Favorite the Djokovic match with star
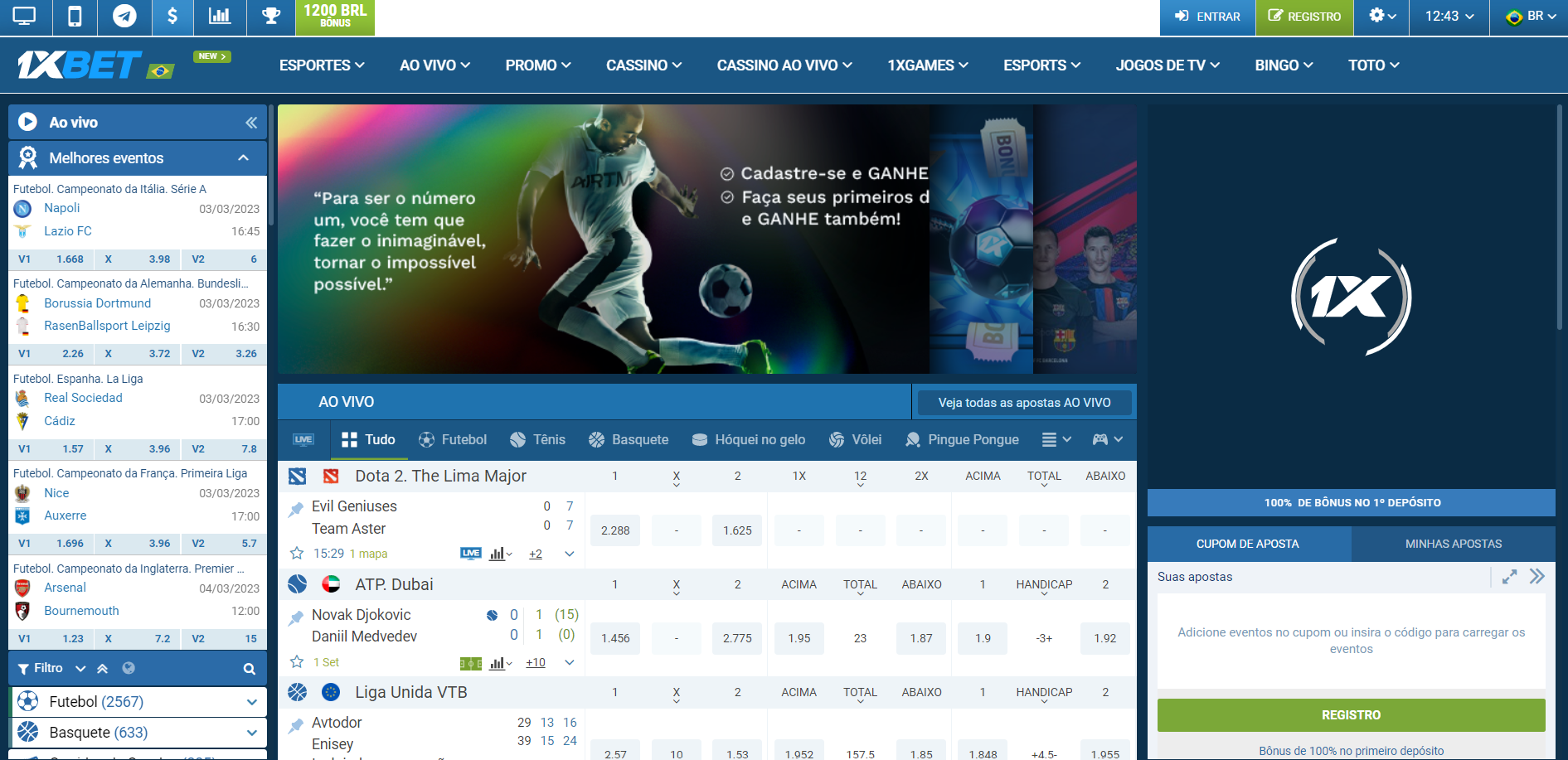 coord(297,661)
